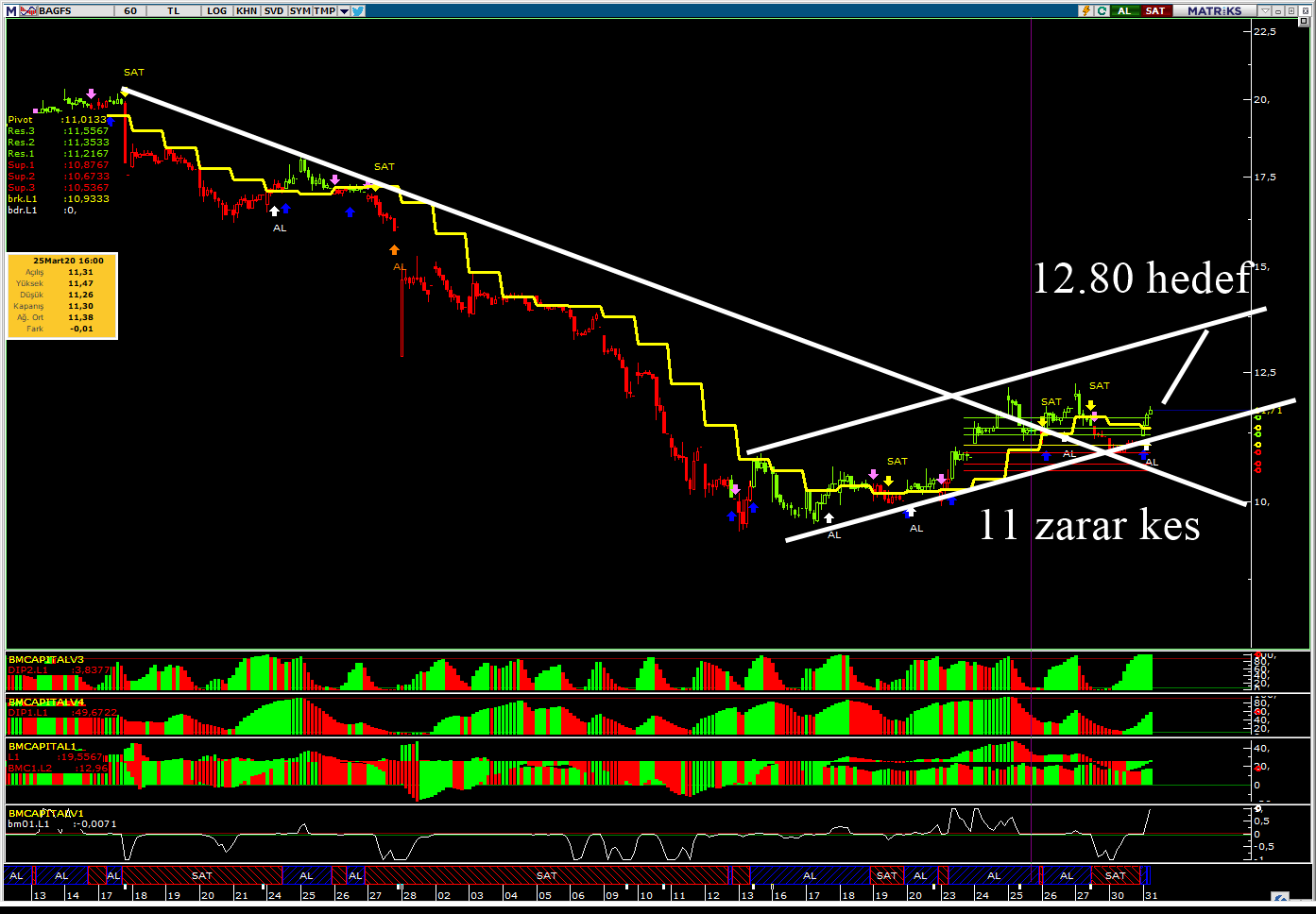Click the BMCAPITALV4 indicator label
Image resolution: width=1316 pixels, height=914 pixels.
tap(46, 702)
